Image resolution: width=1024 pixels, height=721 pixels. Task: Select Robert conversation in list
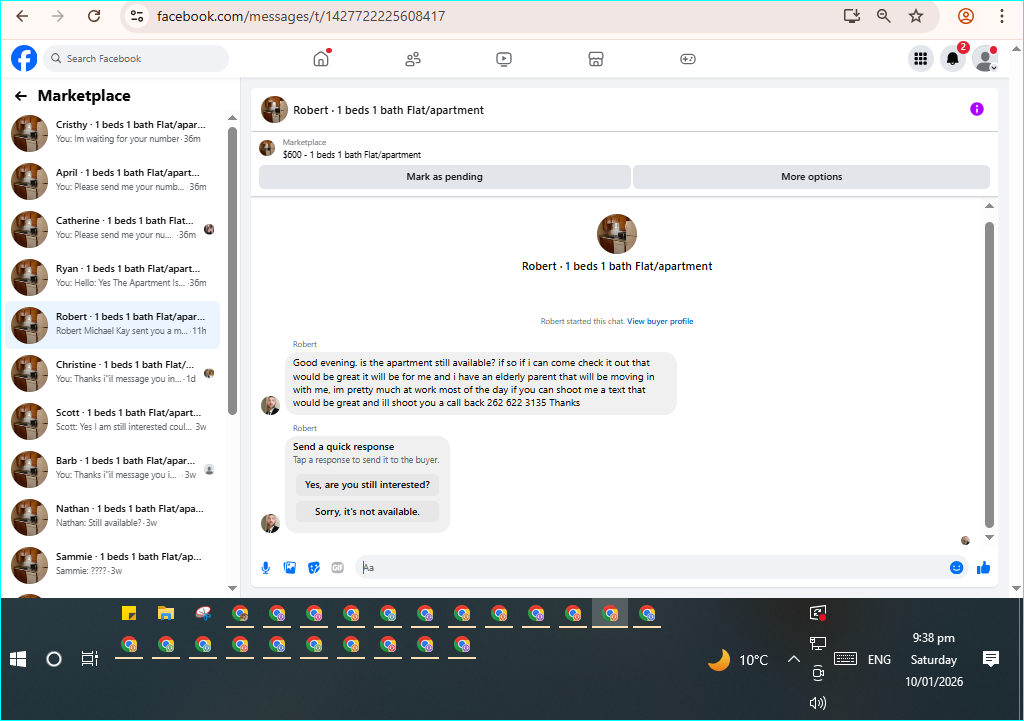pos(112,325)
